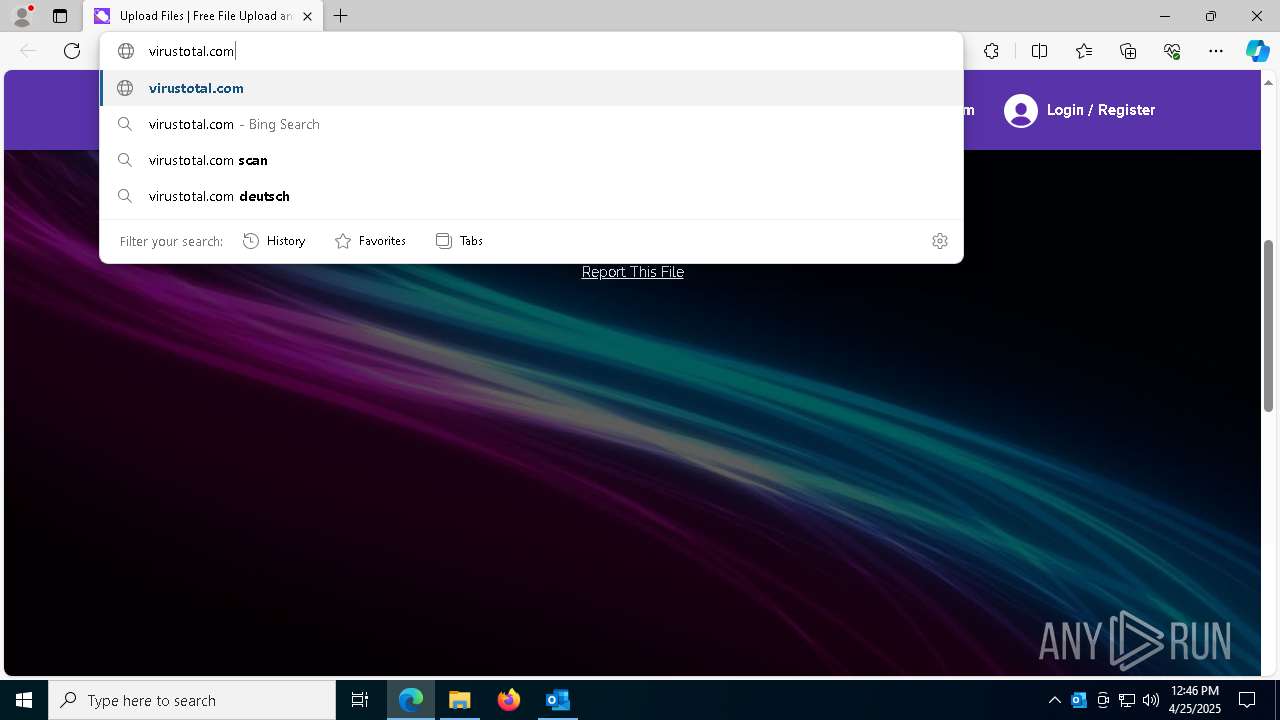Click the address bar text field
The height and width of the screenshot is (720, 1280).
point(531,51)
